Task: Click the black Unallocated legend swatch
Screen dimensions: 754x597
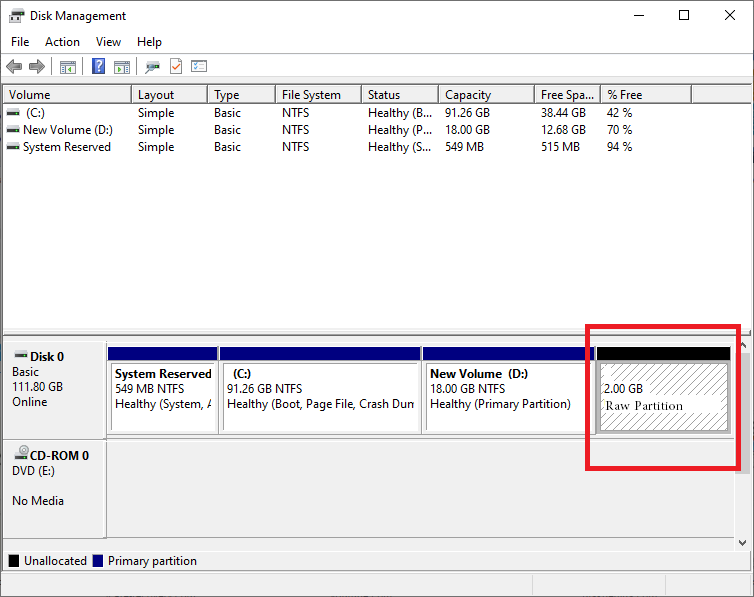Action: [14, 561]
